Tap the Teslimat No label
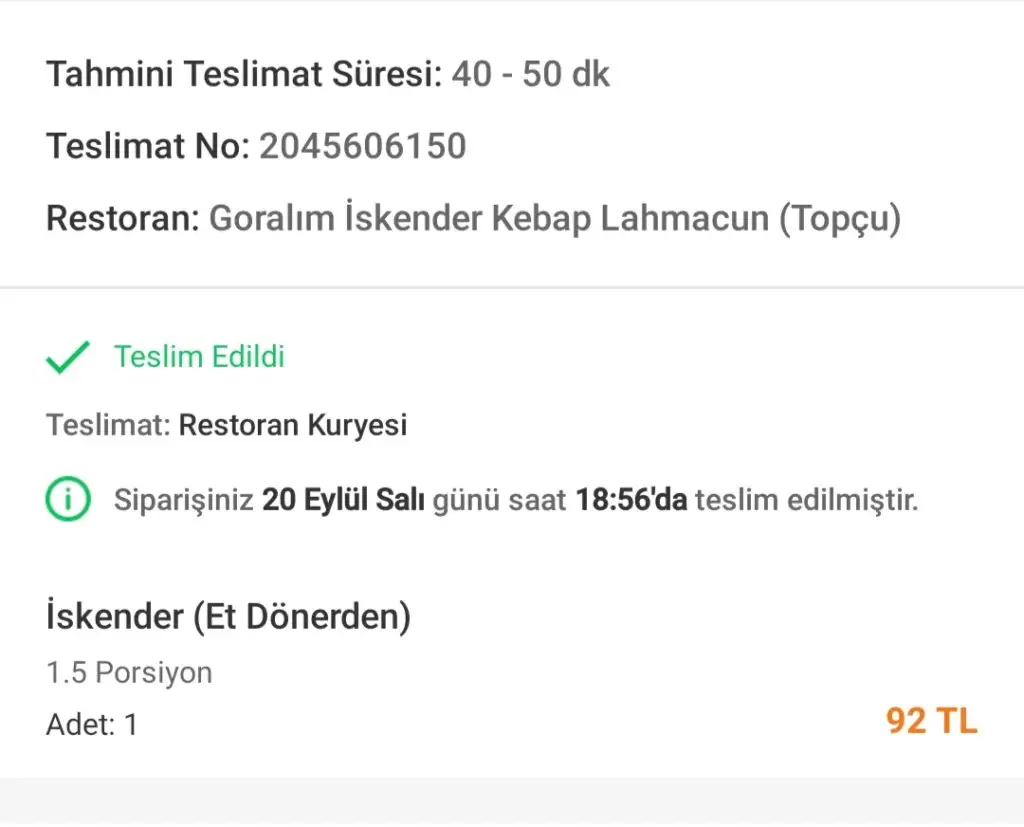The height and width of the screenshot is (827, 1024). 147,147
